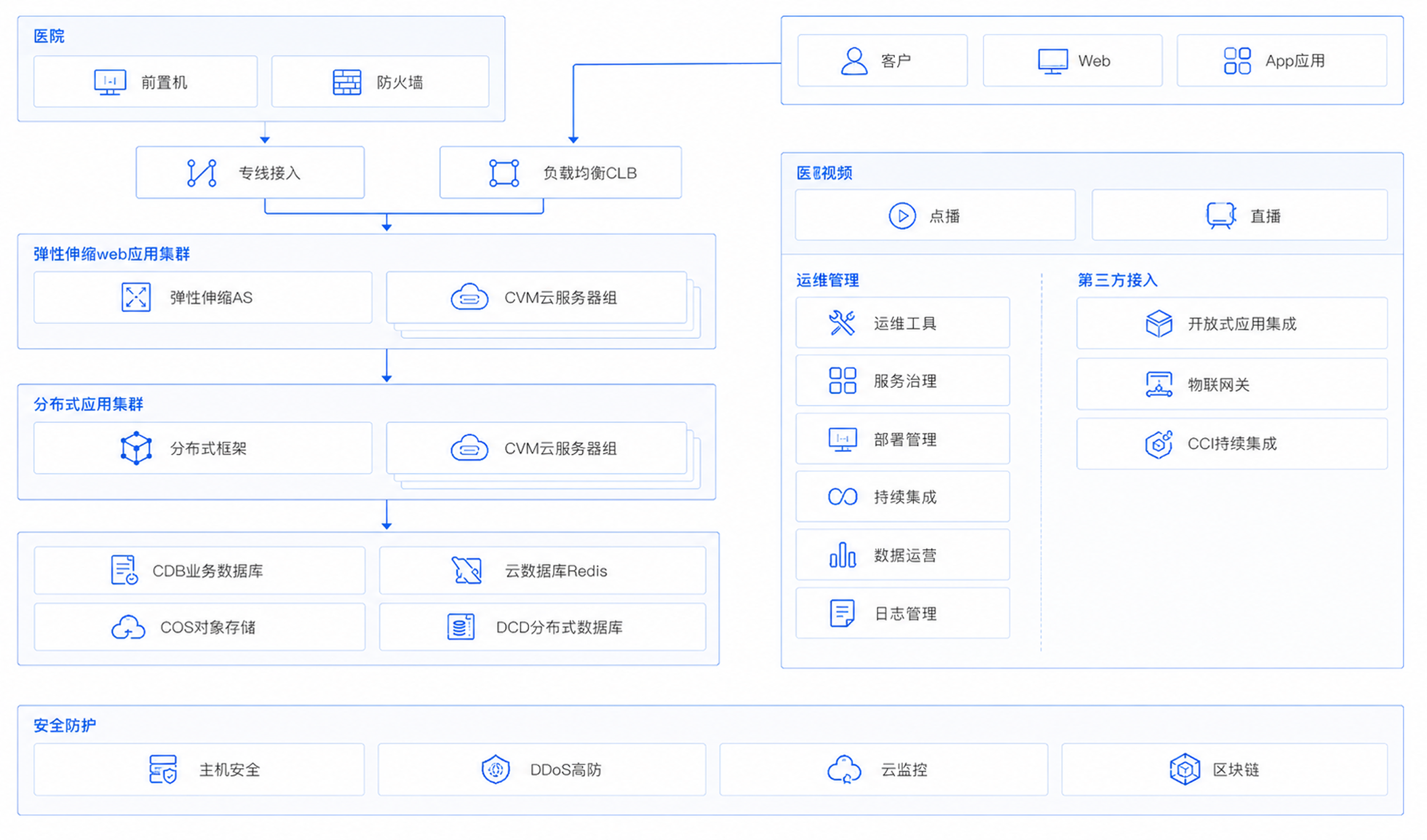Click the 数据运营 label text

[x=905, y=555]
